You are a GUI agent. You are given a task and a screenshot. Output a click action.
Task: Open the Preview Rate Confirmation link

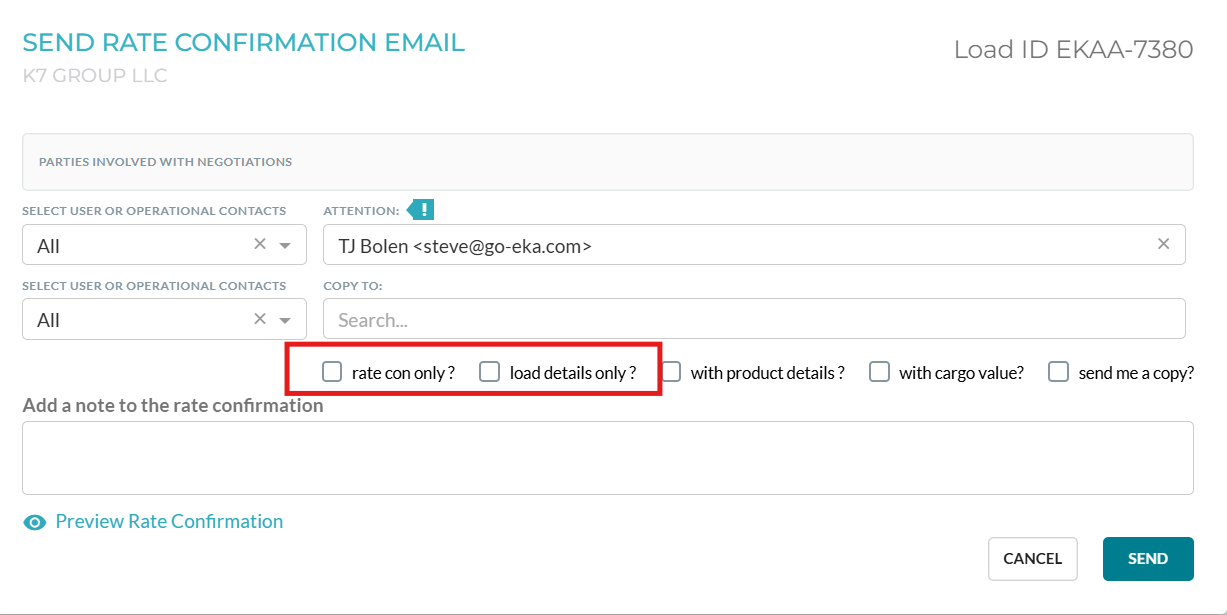coord(169,521)
